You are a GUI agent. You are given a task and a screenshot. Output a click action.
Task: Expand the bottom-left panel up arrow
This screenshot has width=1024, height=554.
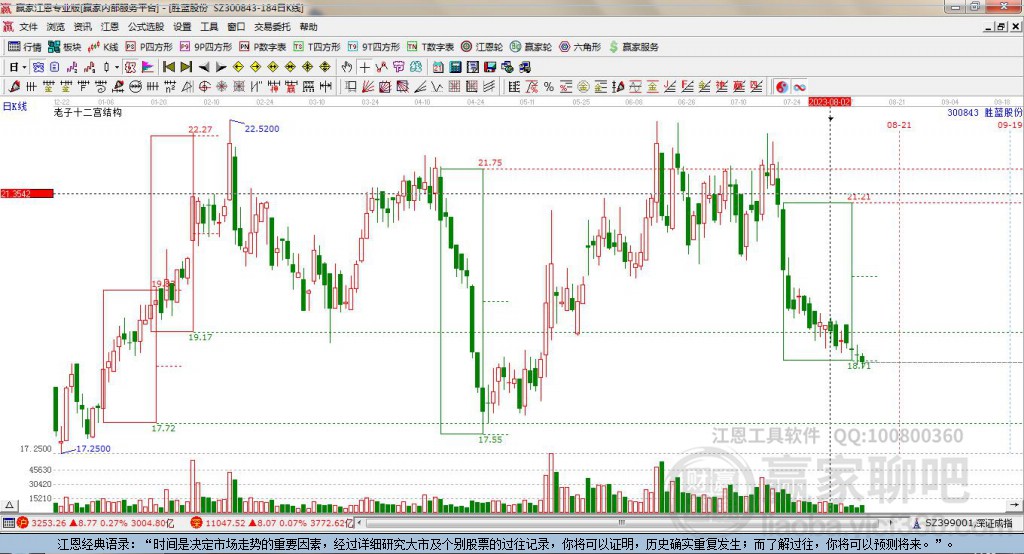click(9, 505)
